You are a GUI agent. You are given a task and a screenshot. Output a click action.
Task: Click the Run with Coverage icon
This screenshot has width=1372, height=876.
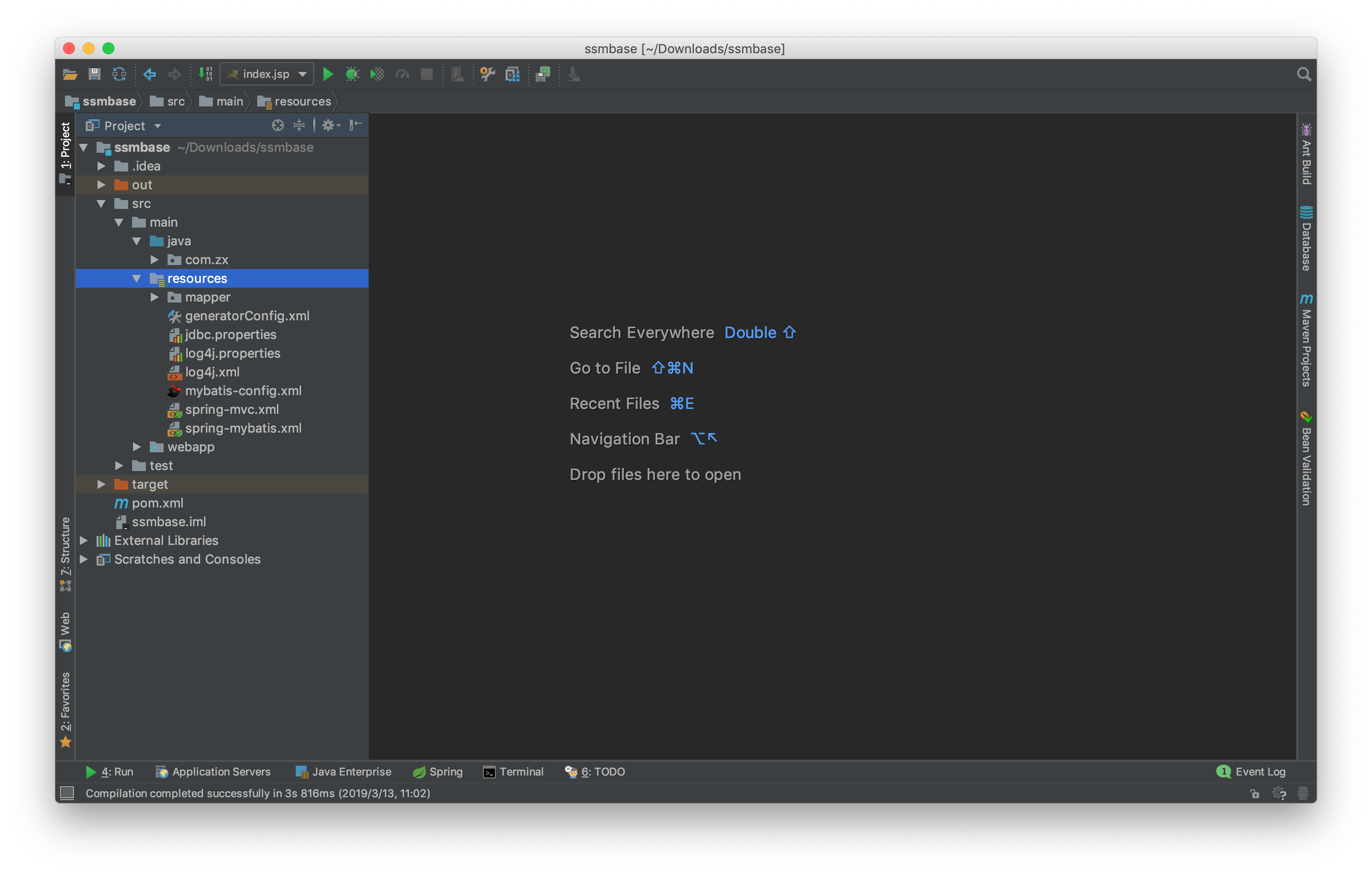[x=377, y=74]
